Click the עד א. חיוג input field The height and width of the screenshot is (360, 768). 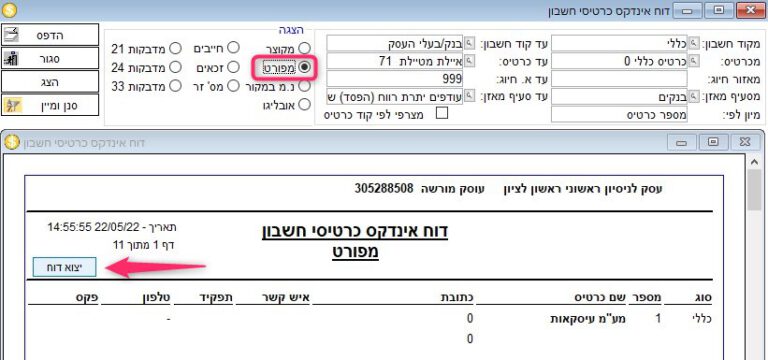[394, 78]
